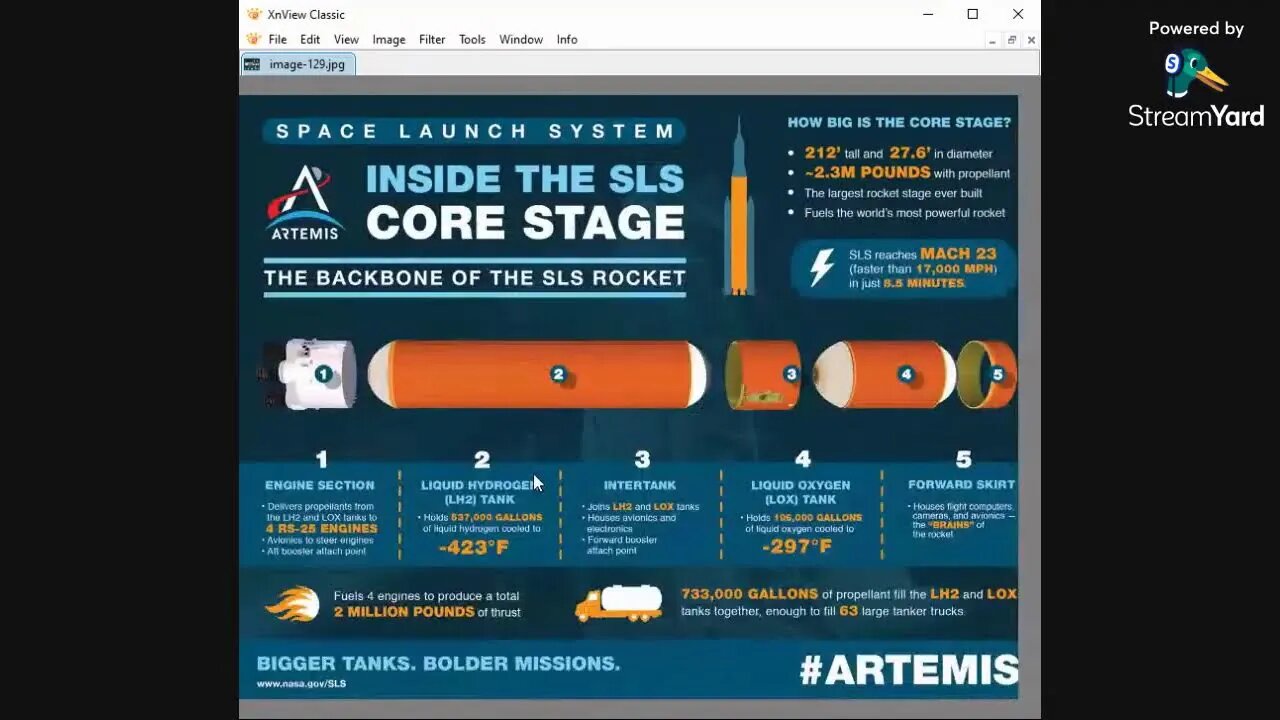The height and width of the screenshot is (720, 1280).
Task: Click the 'SPACE LAUNCH SYSTEM' banner text
Action: (475, 131)
